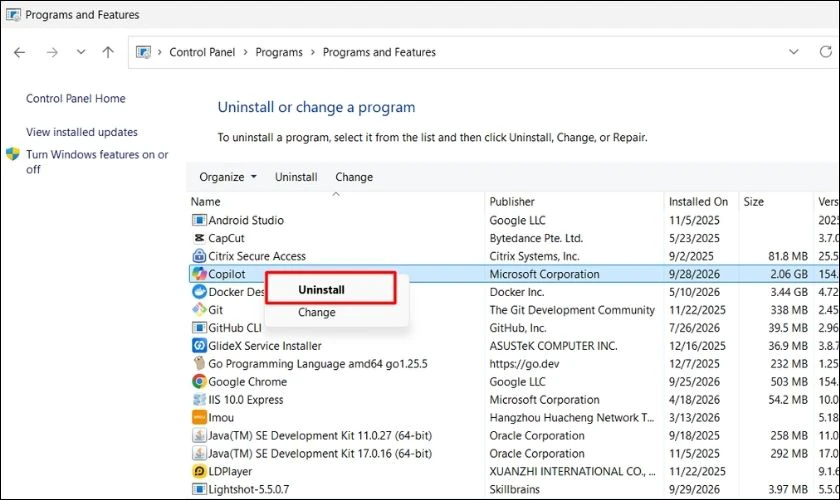Click the 9/28/2026 install date
This screenshot has height=500, width=840.
coord(694,274)
